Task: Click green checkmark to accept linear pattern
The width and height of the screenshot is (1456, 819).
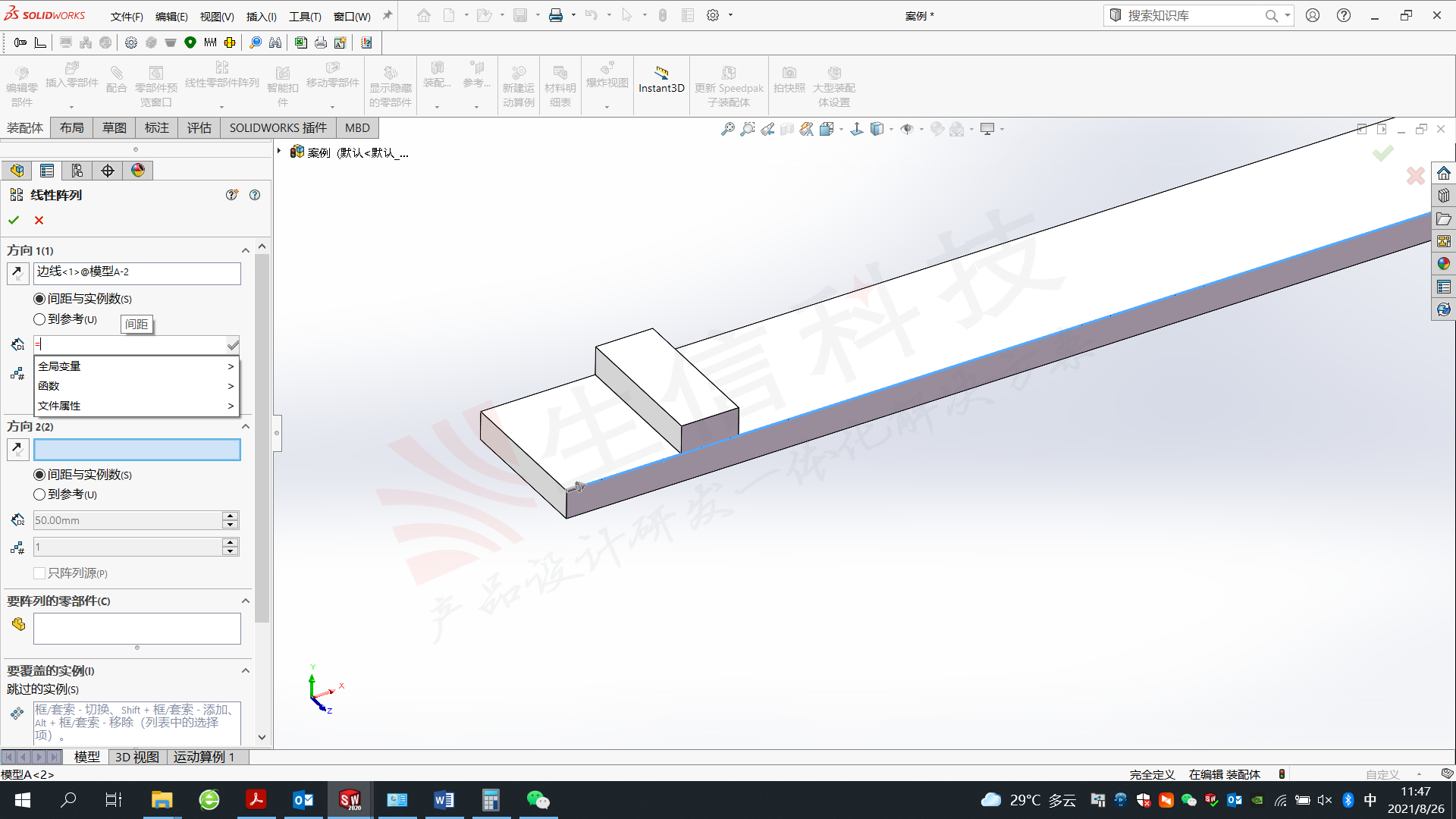Action: (14, 221)
